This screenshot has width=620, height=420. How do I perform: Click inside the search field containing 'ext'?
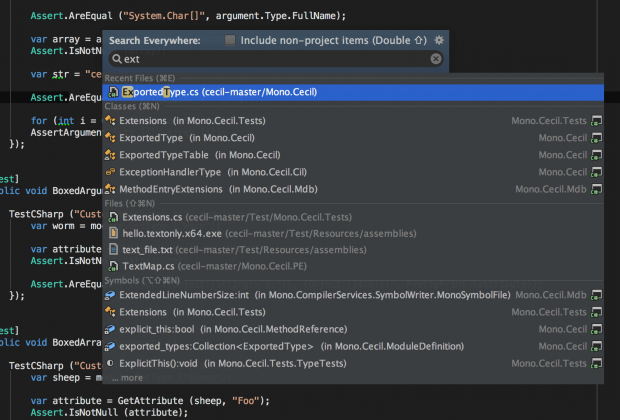[x=270, y=59]
